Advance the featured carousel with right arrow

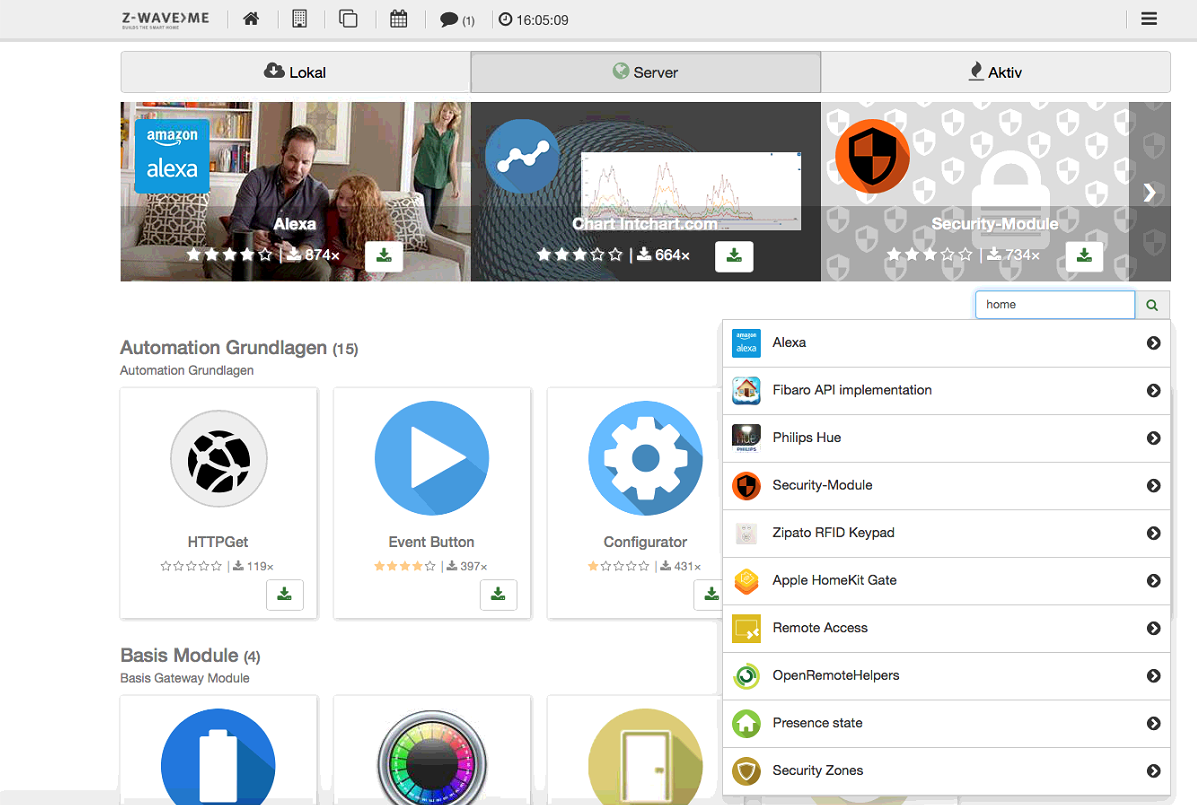coord(1149,192)
